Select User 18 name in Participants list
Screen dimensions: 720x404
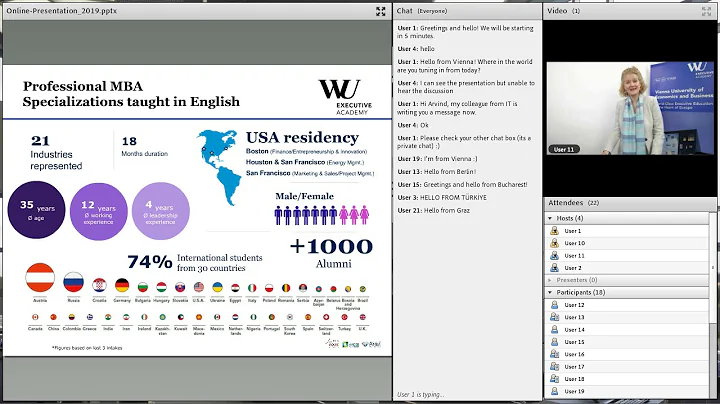pos(574,380)
